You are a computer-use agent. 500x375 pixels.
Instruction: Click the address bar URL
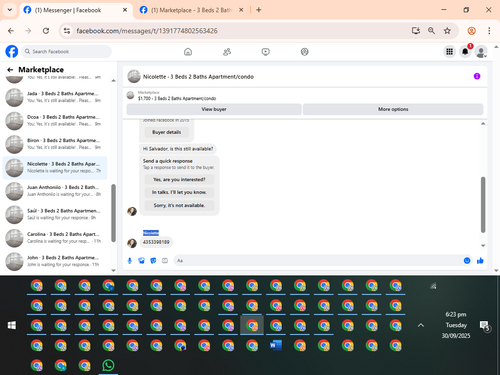click(x=147, y=31)
